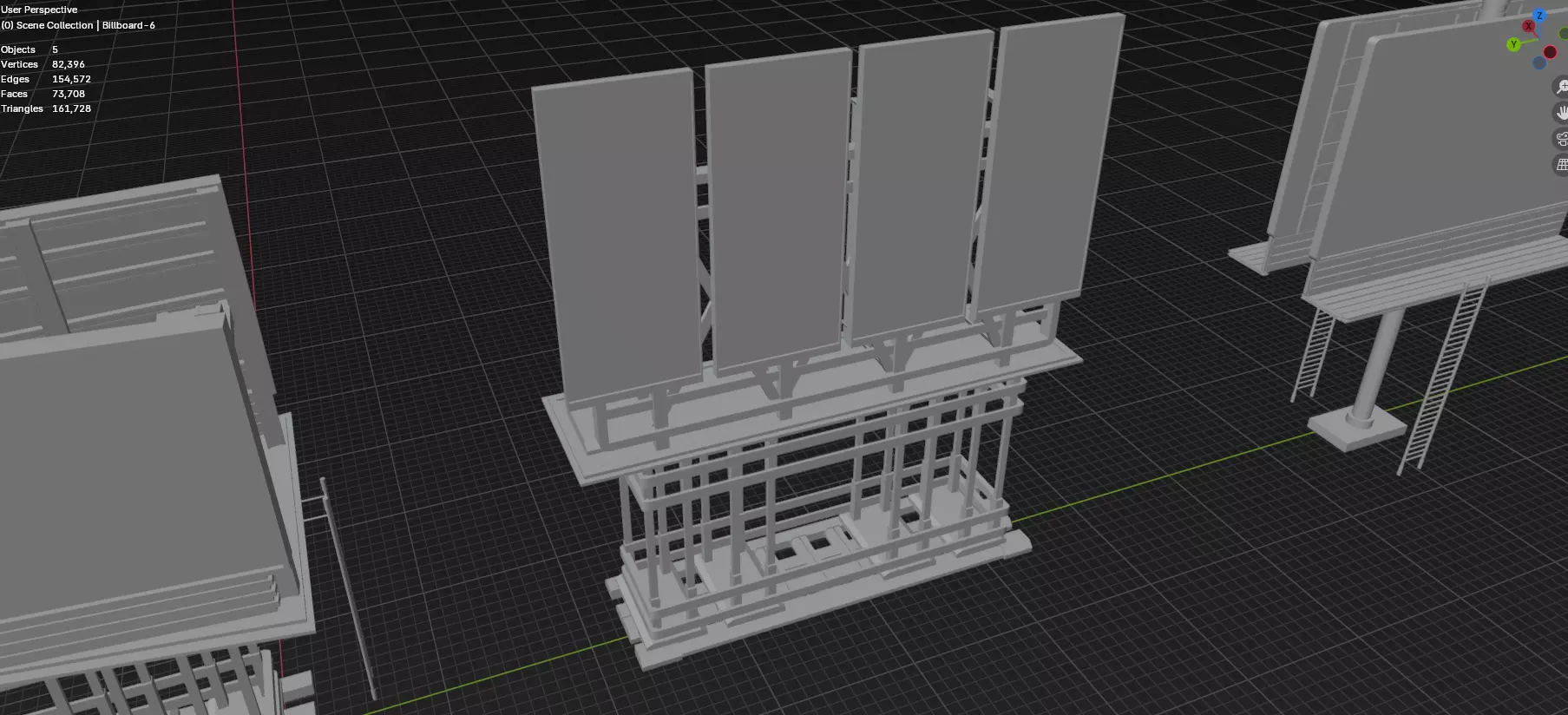Click the dark blue negative Z axis circle
Screen dimensions: 1568x715
(x=1539, y=62)
